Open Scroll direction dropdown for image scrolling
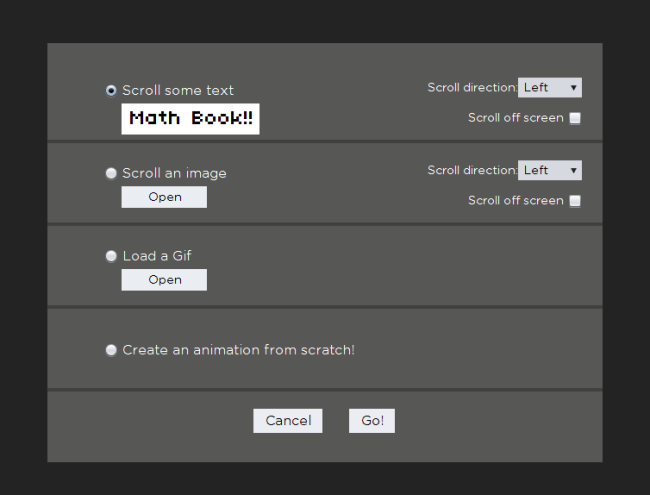650x495 pixels. click(550, 170)
